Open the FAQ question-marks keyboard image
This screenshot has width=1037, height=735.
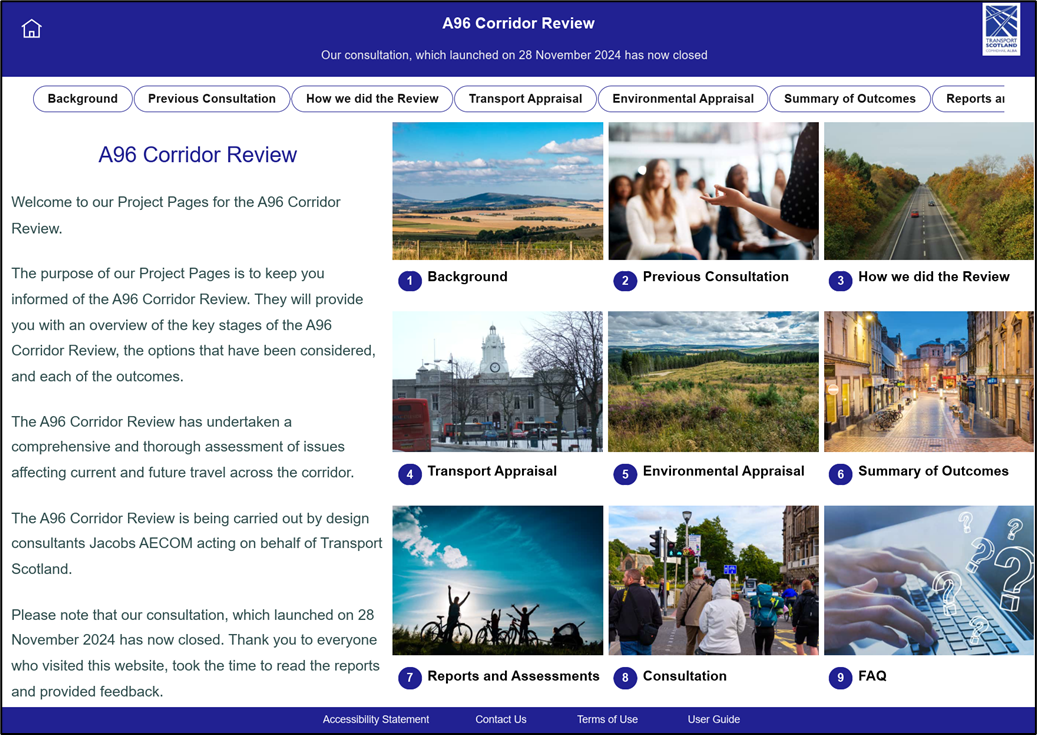(x=928, y=580)
